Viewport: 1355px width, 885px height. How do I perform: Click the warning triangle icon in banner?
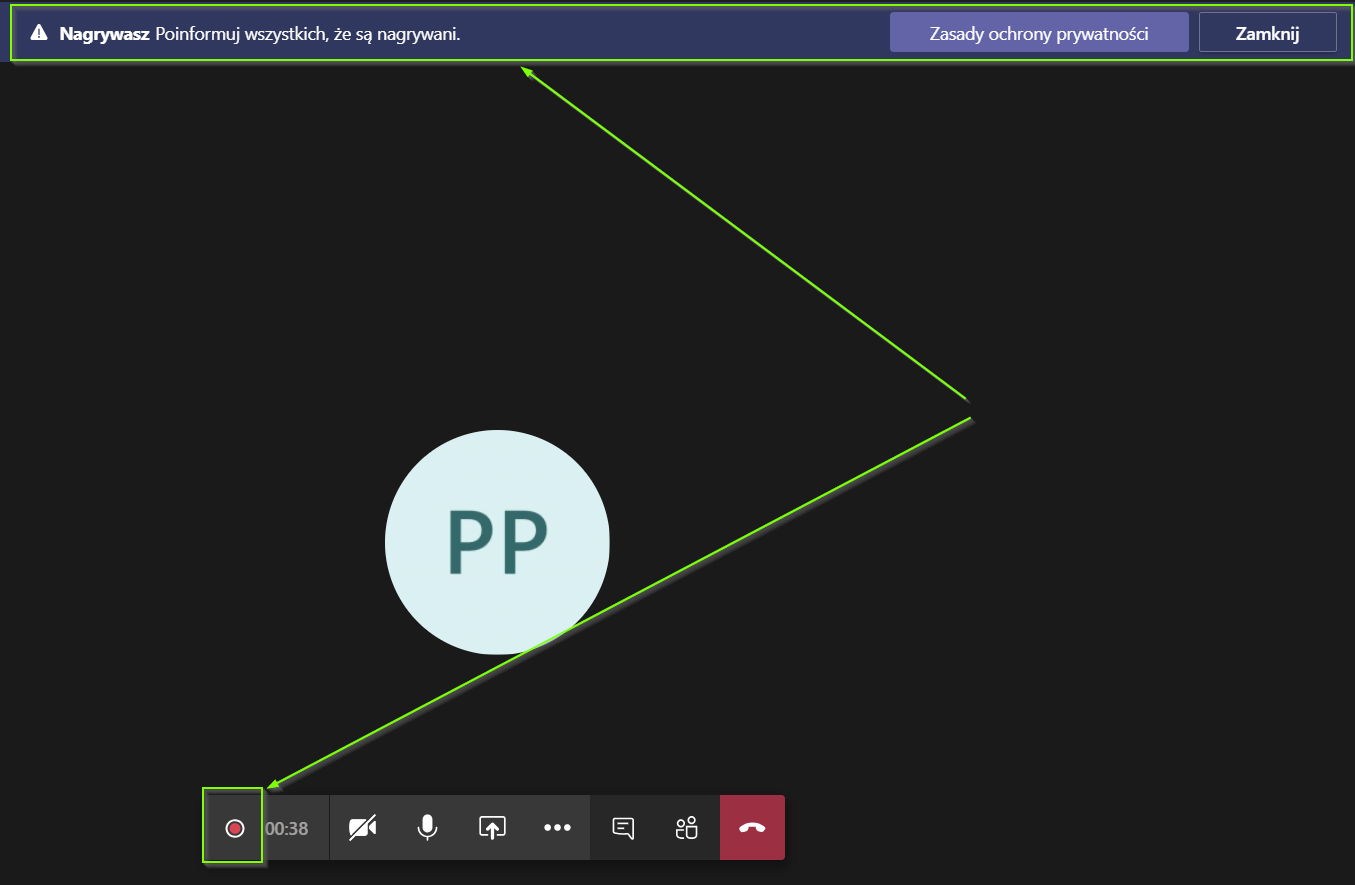39,33
